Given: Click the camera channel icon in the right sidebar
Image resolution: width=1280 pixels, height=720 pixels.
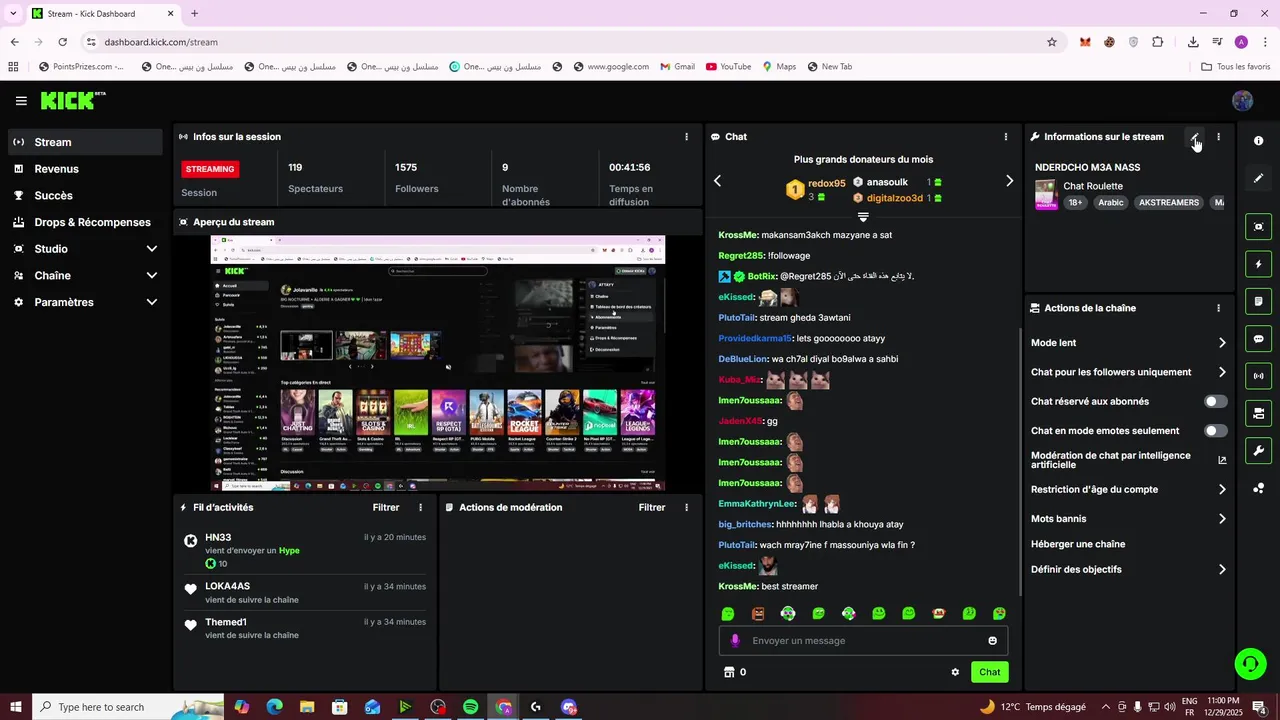Looking at the screenshot, I should point(1259,413).
